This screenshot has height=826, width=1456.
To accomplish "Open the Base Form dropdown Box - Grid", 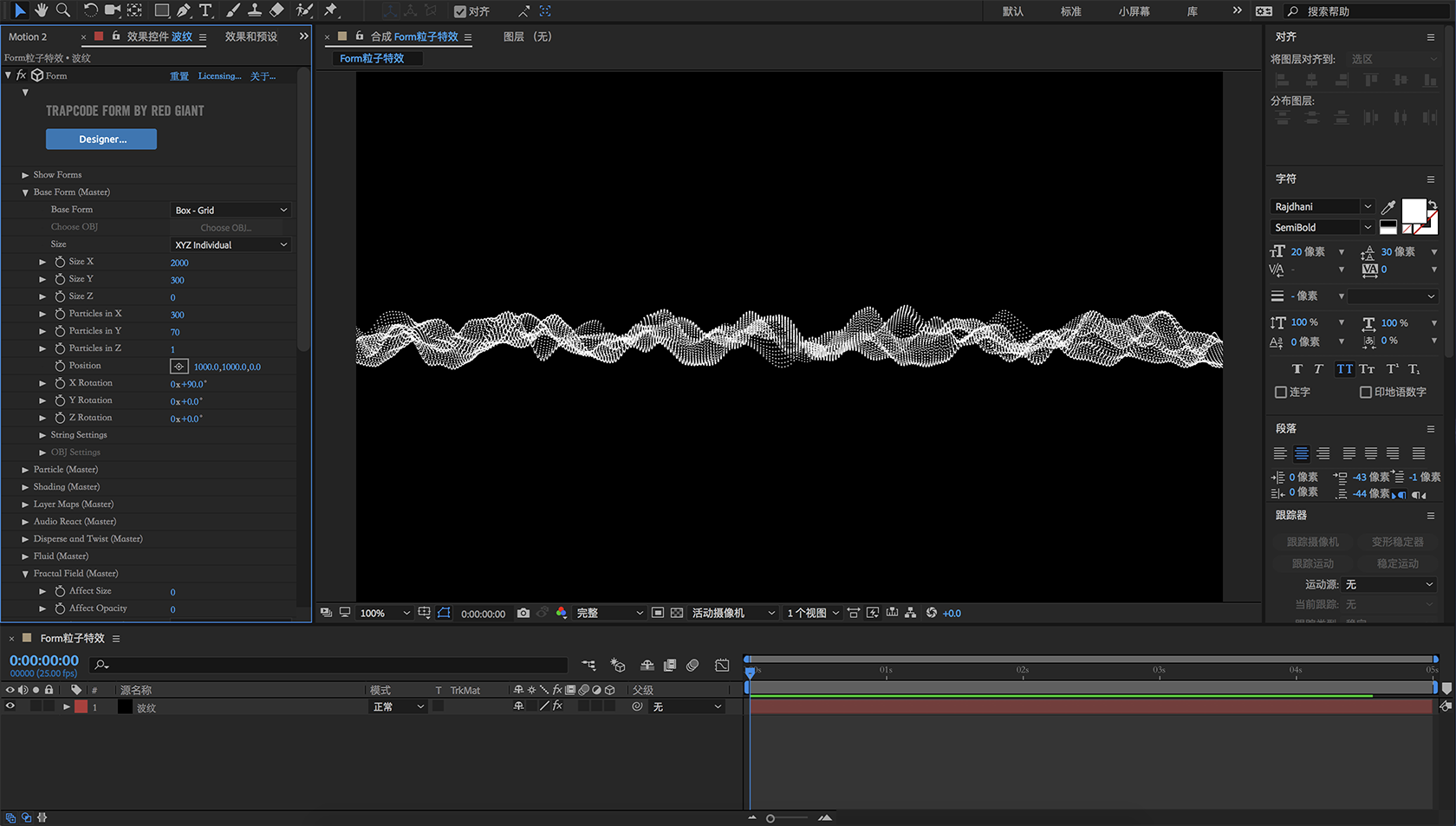I will point(231,210).
